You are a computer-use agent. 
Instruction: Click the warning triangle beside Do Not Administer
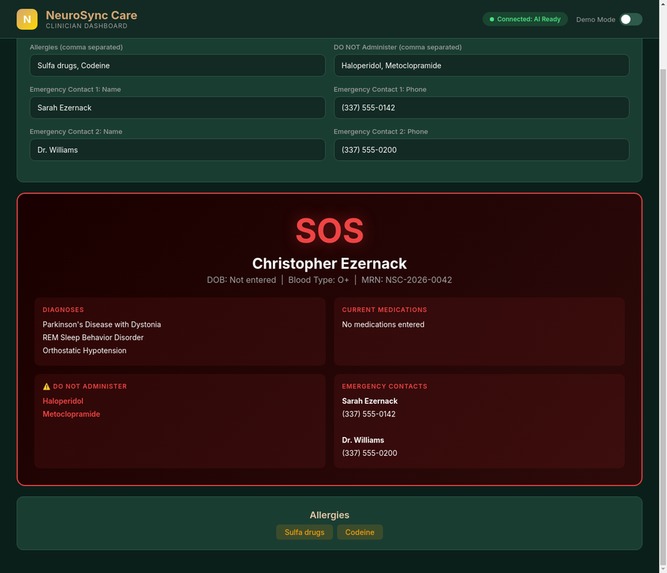point(46,386)
